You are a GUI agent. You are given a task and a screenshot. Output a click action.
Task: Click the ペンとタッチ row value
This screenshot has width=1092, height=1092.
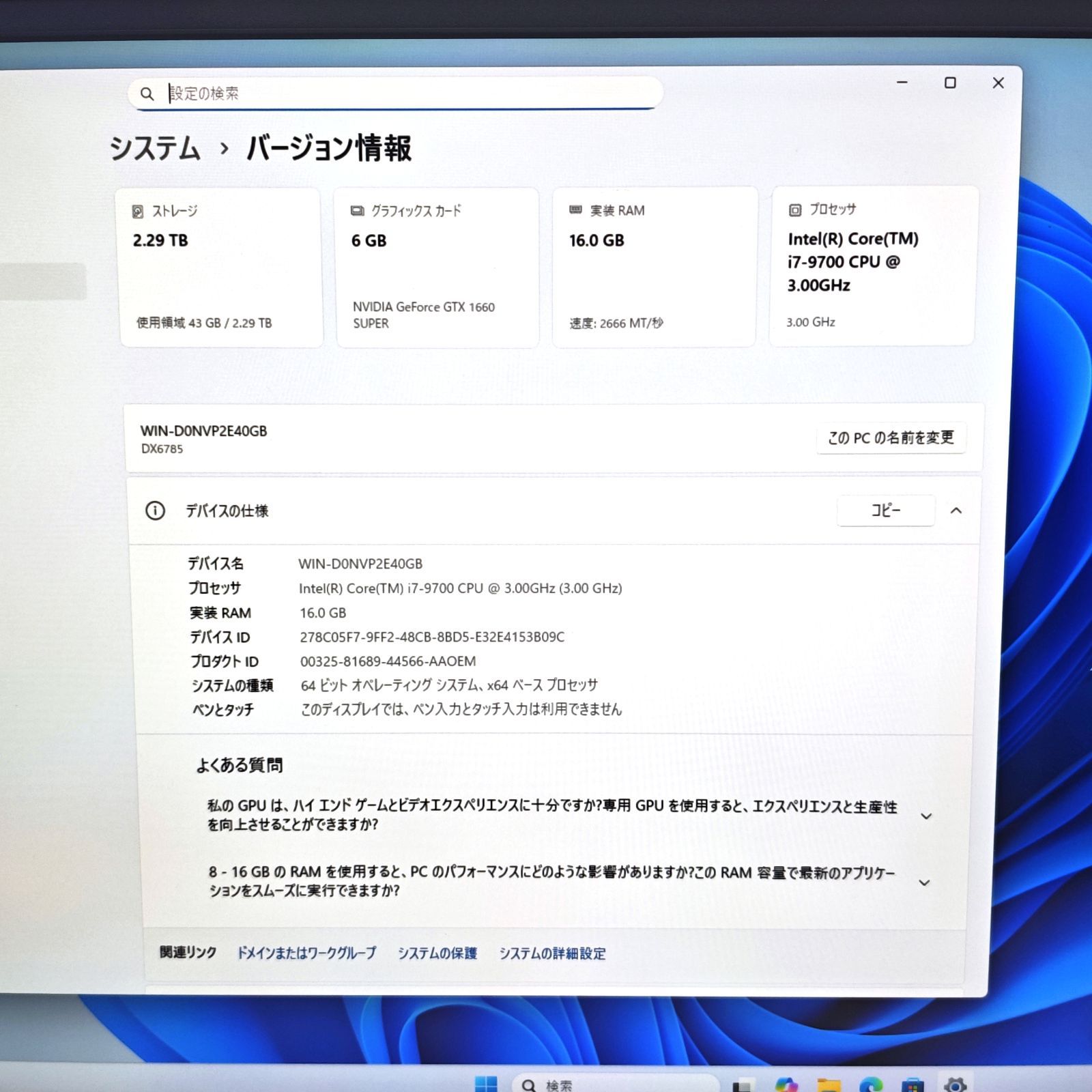click(461, 709)
